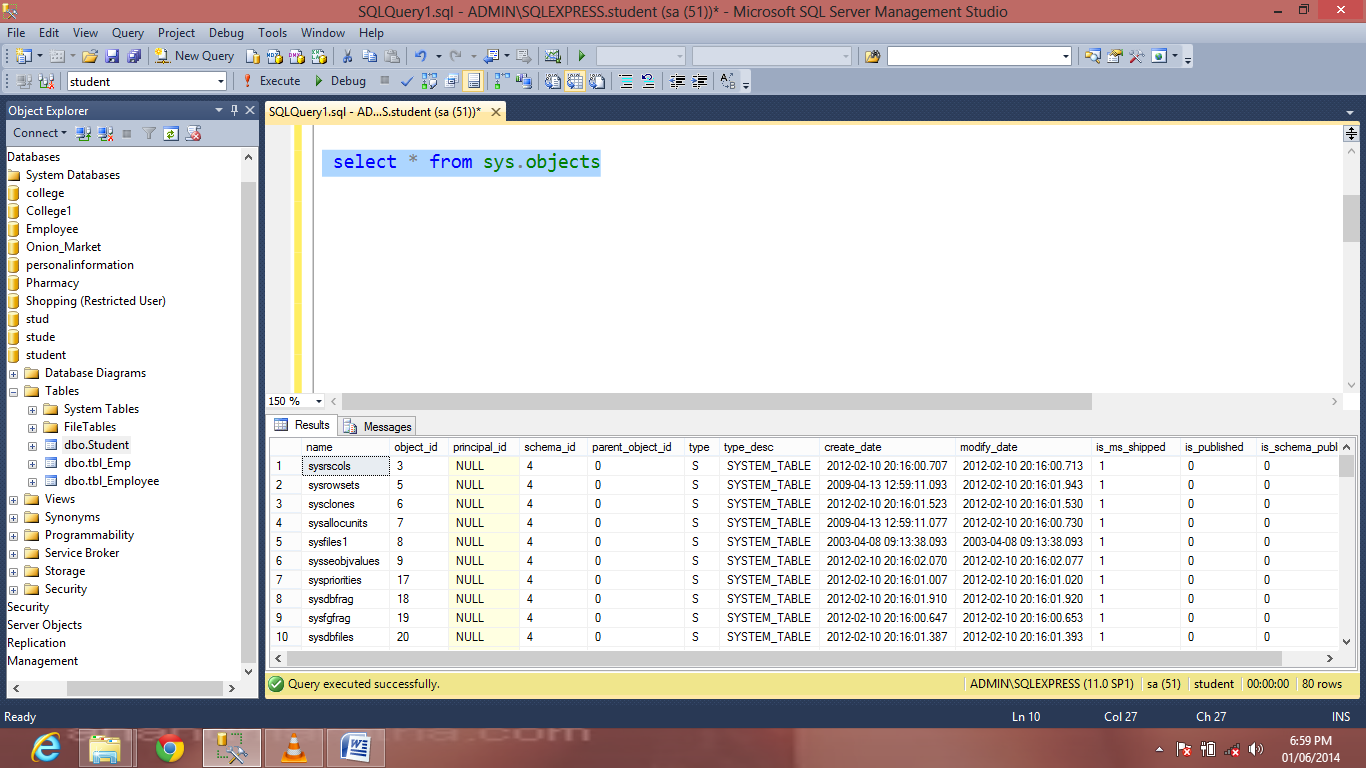Connect Object Explorer with the connect icon
The width and height of the screenshot is (1366, 768).
pos(84,133)
